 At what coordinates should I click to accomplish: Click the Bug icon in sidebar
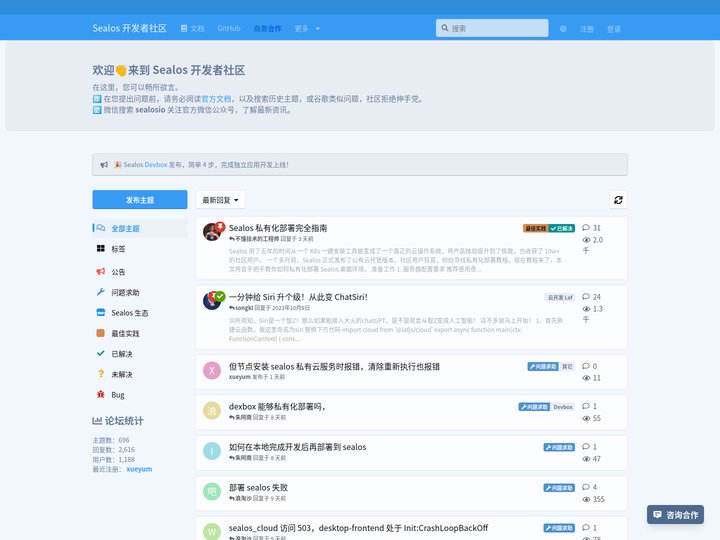coord(101,394)
